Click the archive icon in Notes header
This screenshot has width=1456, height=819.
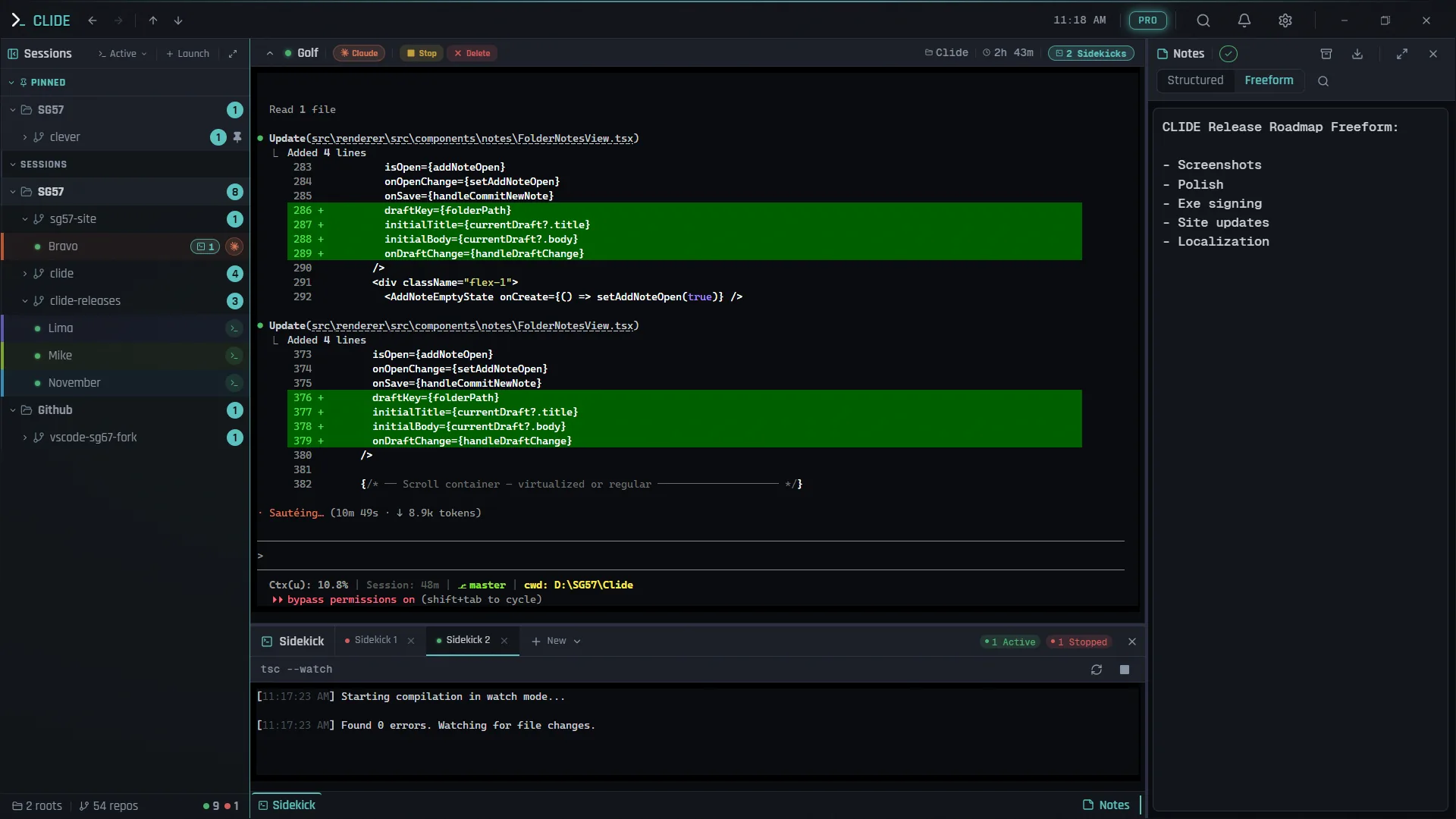(1326, 54)
